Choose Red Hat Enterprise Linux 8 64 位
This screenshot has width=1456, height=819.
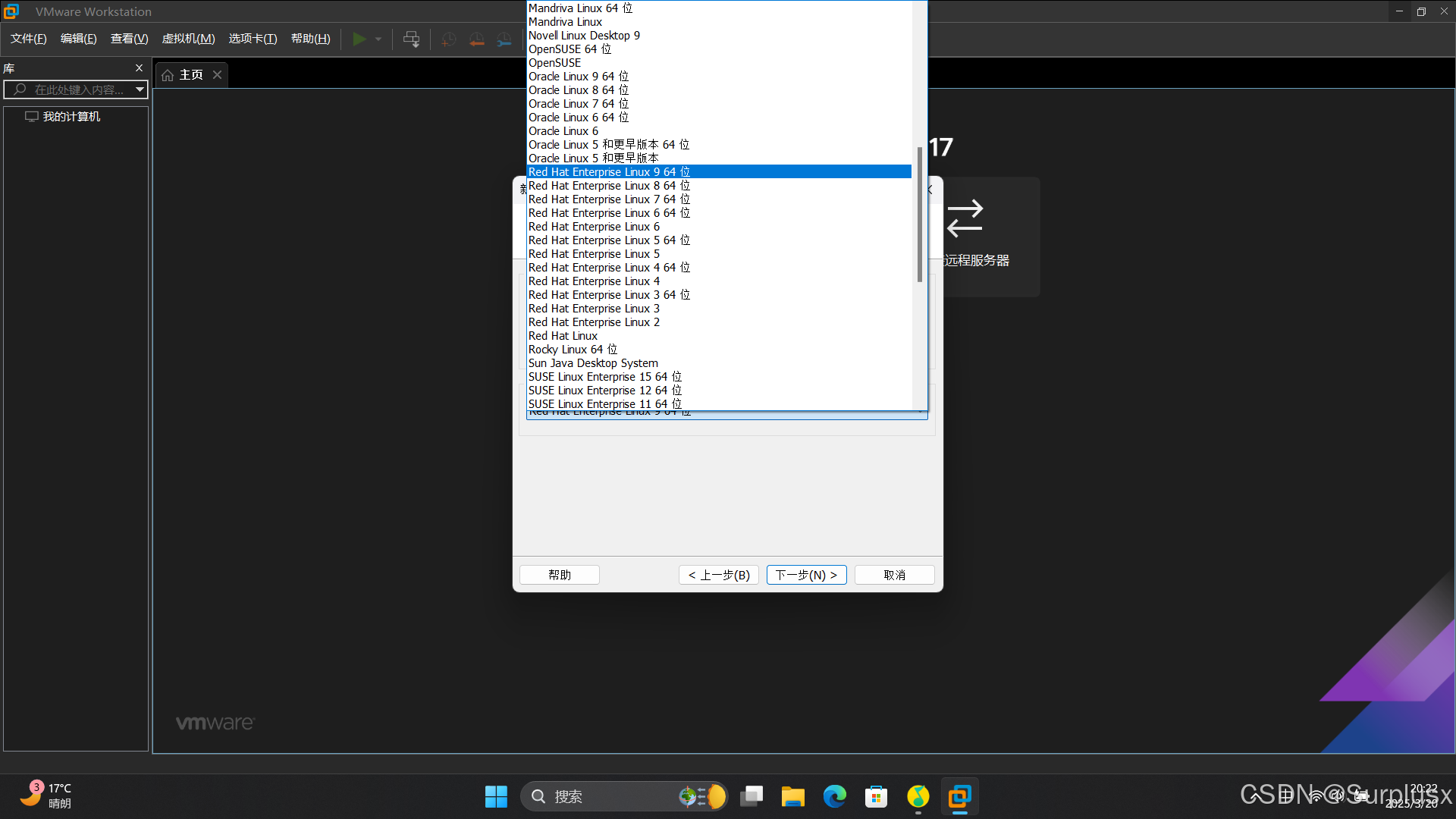(609, 186)
